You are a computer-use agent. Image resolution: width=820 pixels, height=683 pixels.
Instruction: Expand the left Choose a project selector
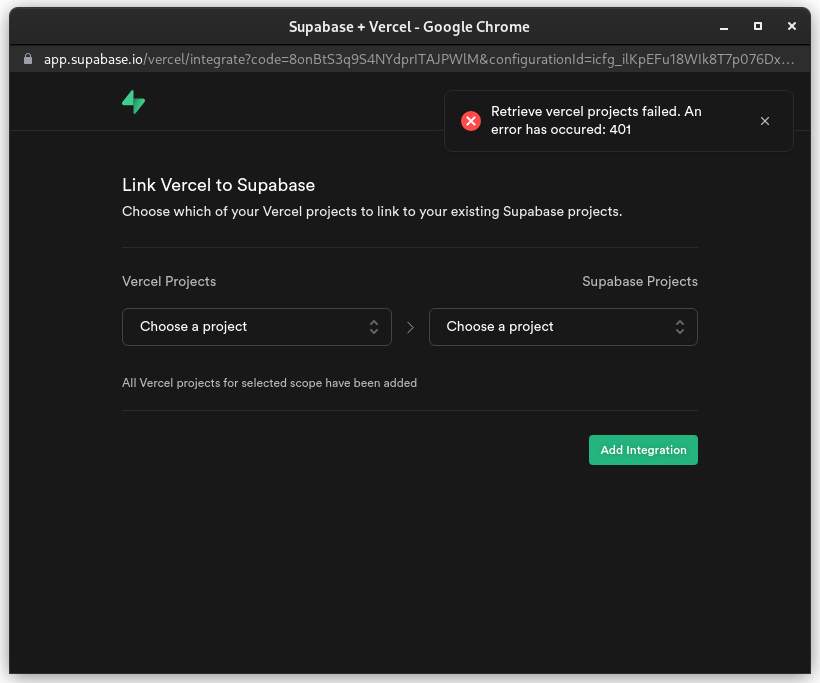pyautogui.click(x=257, y=326)
